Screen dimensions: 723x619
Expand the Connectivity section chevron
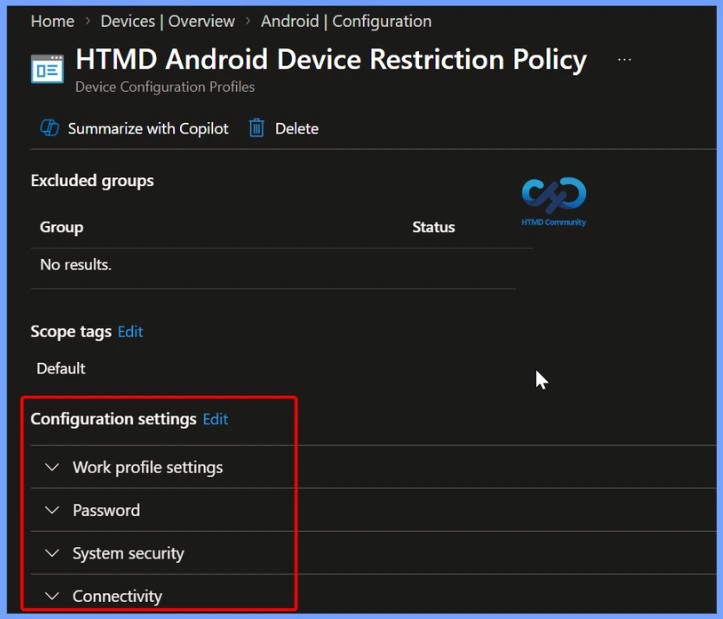pyautogui.click(x=52, y=595)
